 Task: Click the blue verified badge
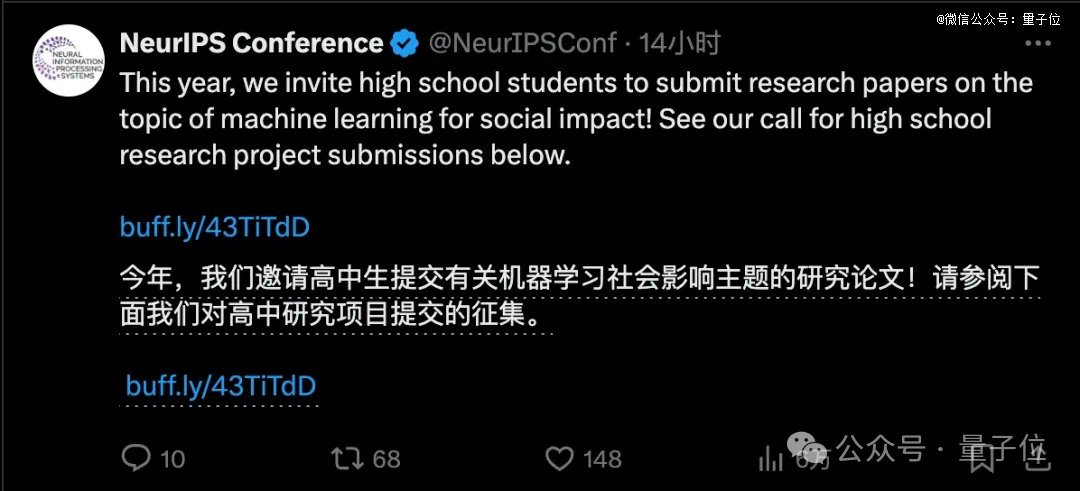[x=404, y=44]
